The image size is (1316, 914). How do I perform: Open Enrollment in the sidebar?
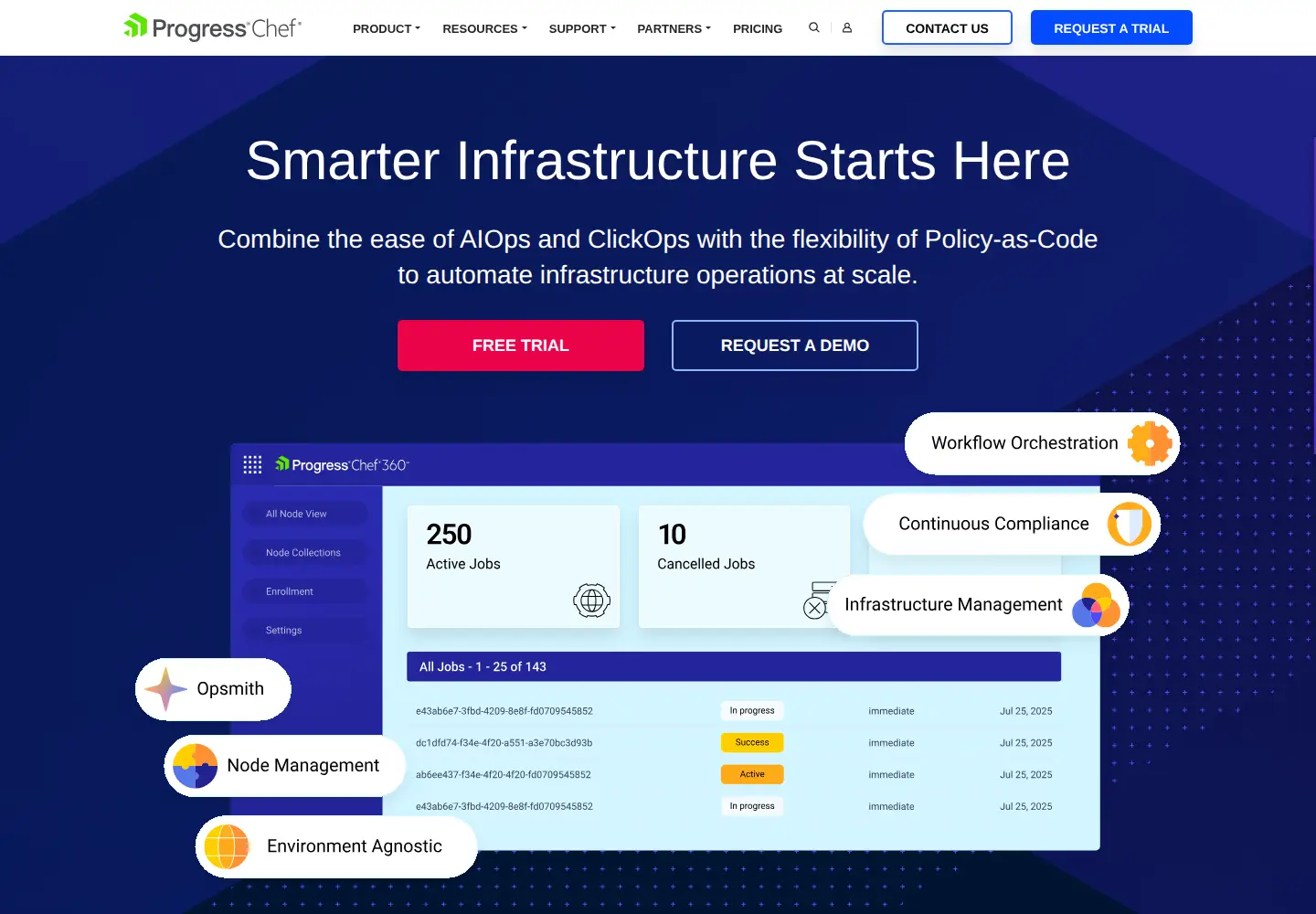[305, 591]
